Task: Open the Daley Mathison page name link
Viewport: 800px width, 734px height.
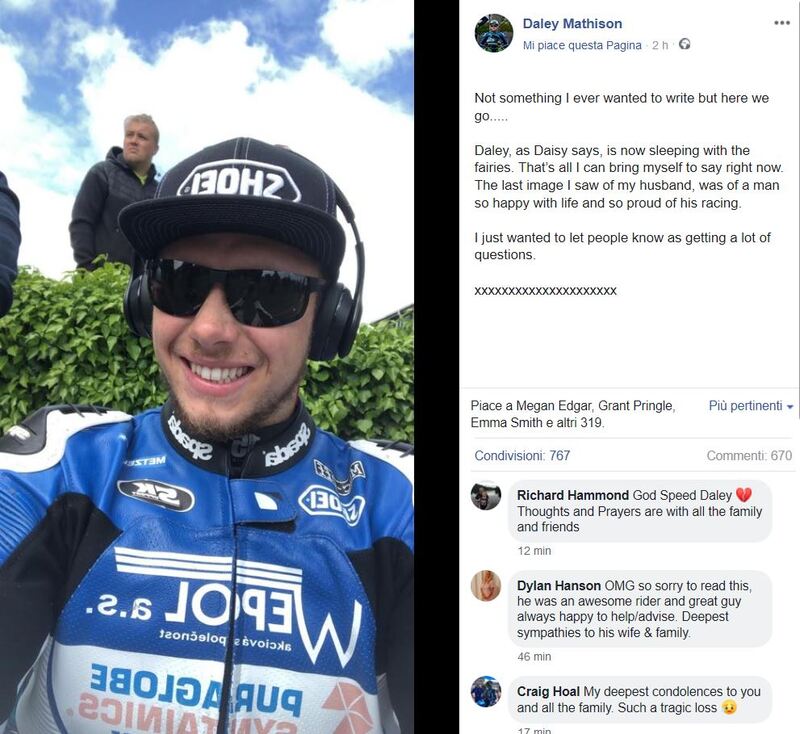Action: (x=572, y=23)
